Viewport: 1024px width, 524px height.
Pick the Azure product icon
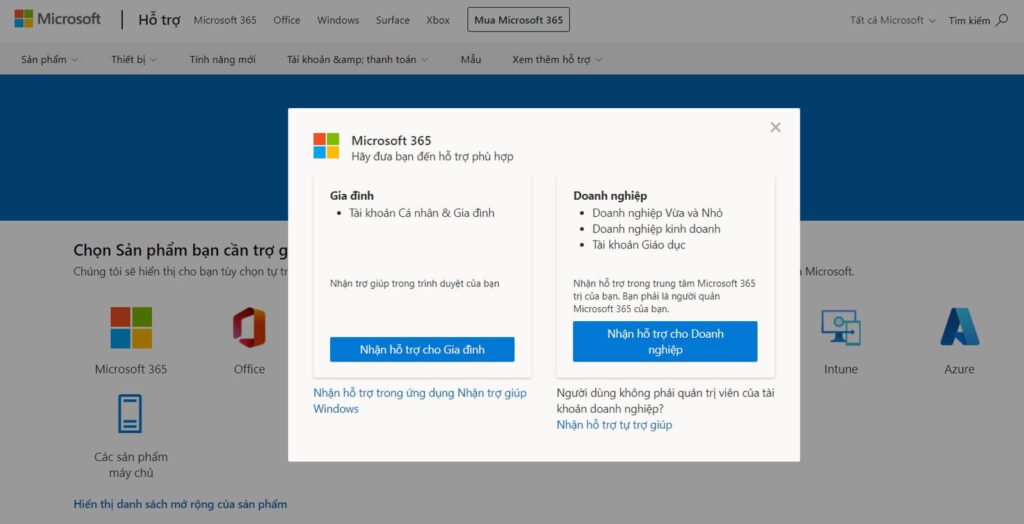(x=959, y=327)
